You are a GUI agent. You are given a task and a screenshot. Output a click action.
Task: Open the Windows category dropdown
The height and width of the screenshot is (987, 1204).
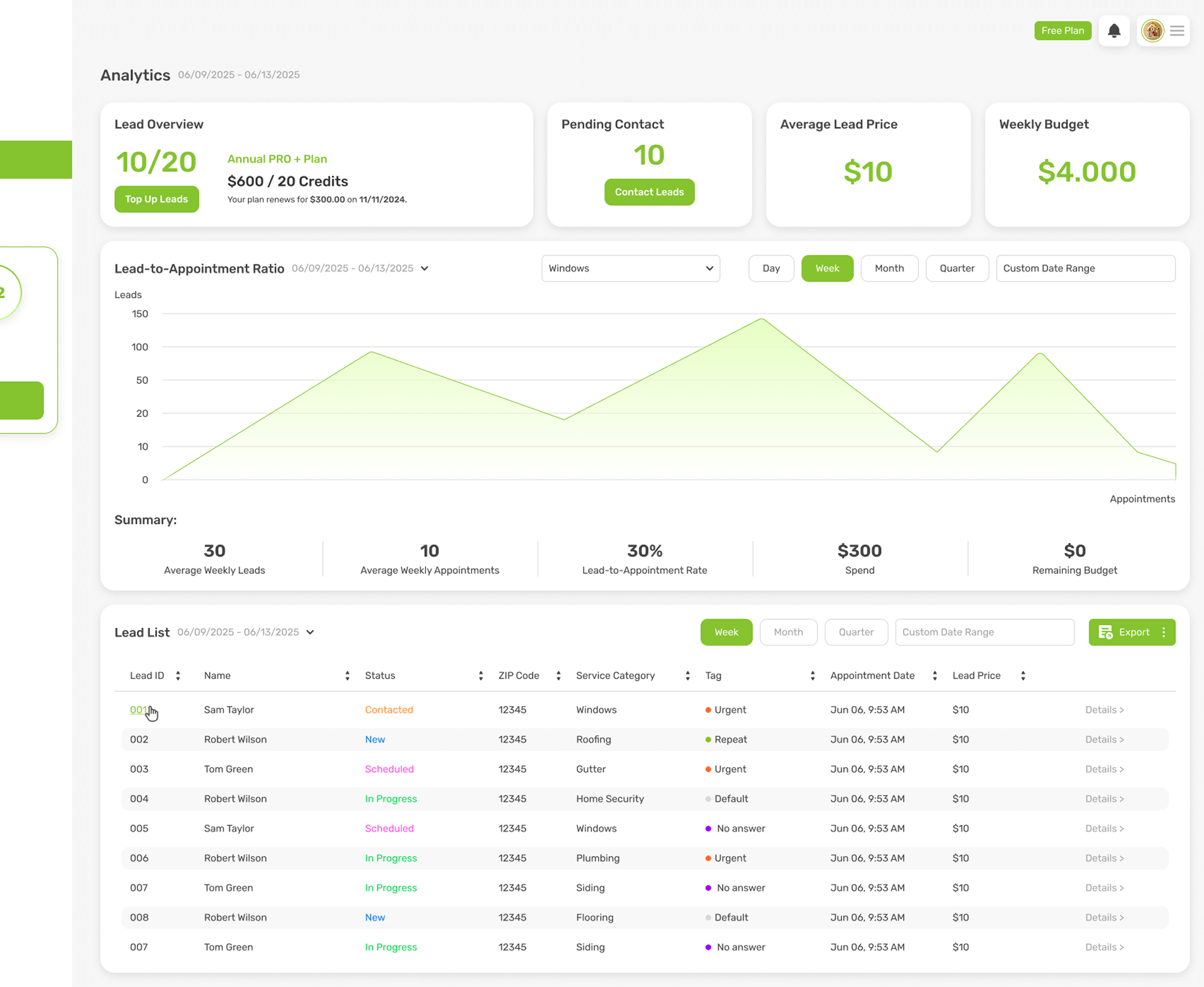(630, 269)
